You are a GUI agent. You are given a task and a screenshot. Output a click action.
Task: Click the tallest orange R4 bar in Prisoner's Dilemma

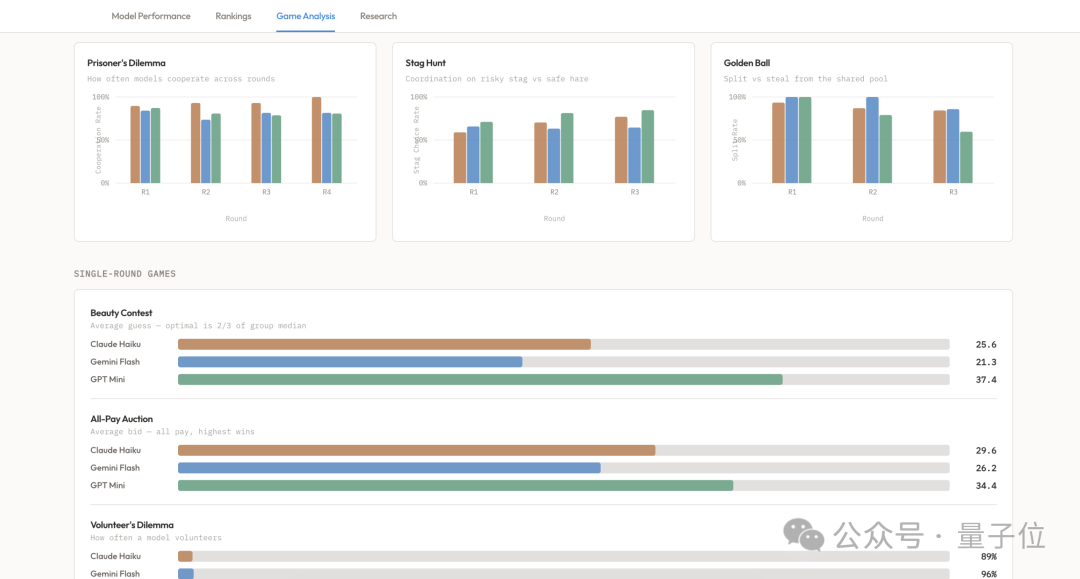click(x=316, y=140)
